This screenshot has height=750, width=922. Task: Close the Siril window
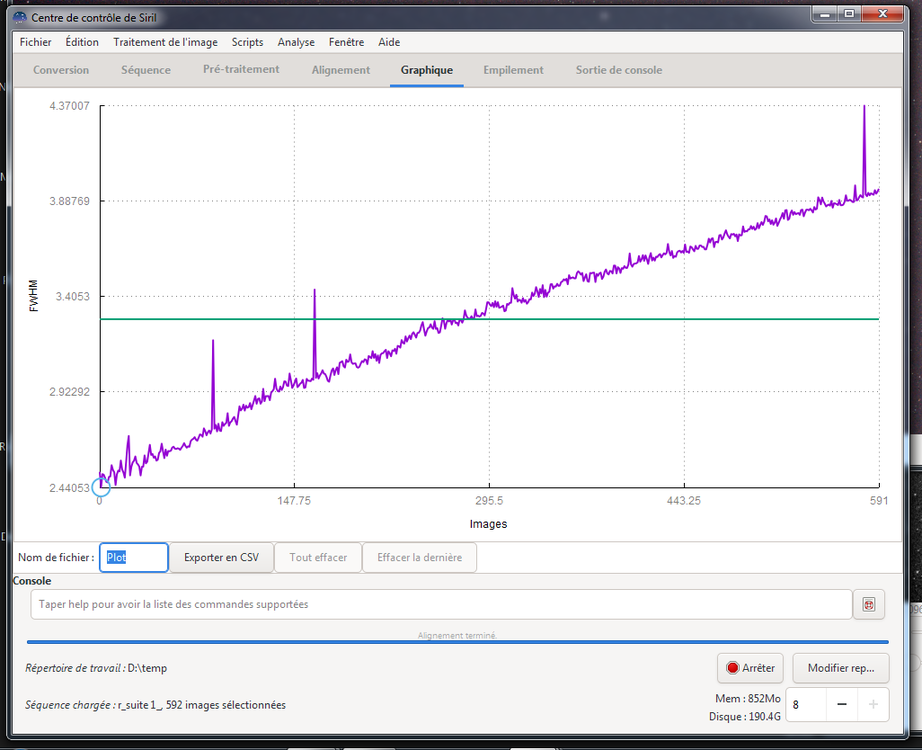coord(882,14)
